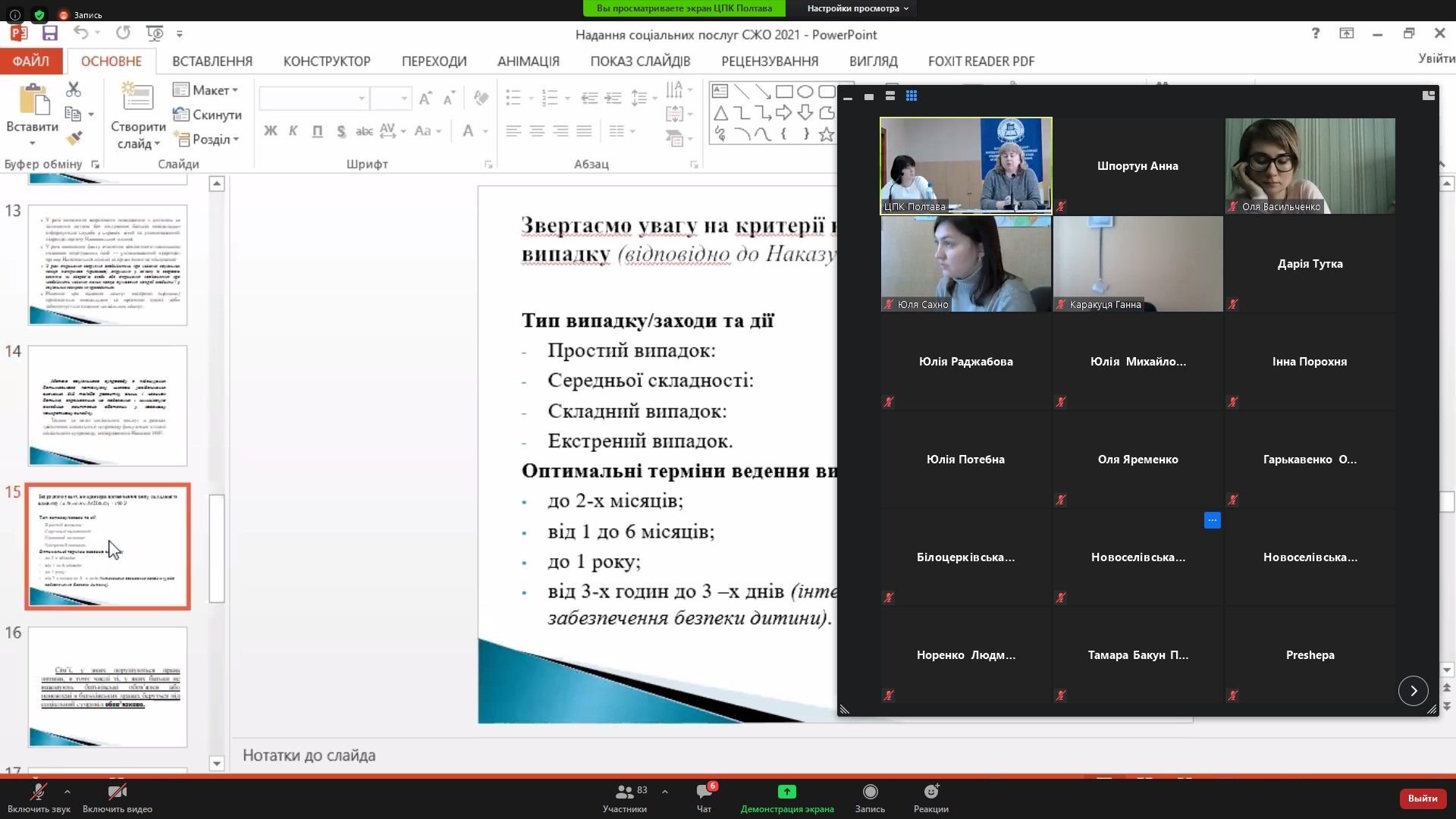Open the Розділ section dropdown
The width and height of the screenshot is (1456, 819).
(206, 140)
